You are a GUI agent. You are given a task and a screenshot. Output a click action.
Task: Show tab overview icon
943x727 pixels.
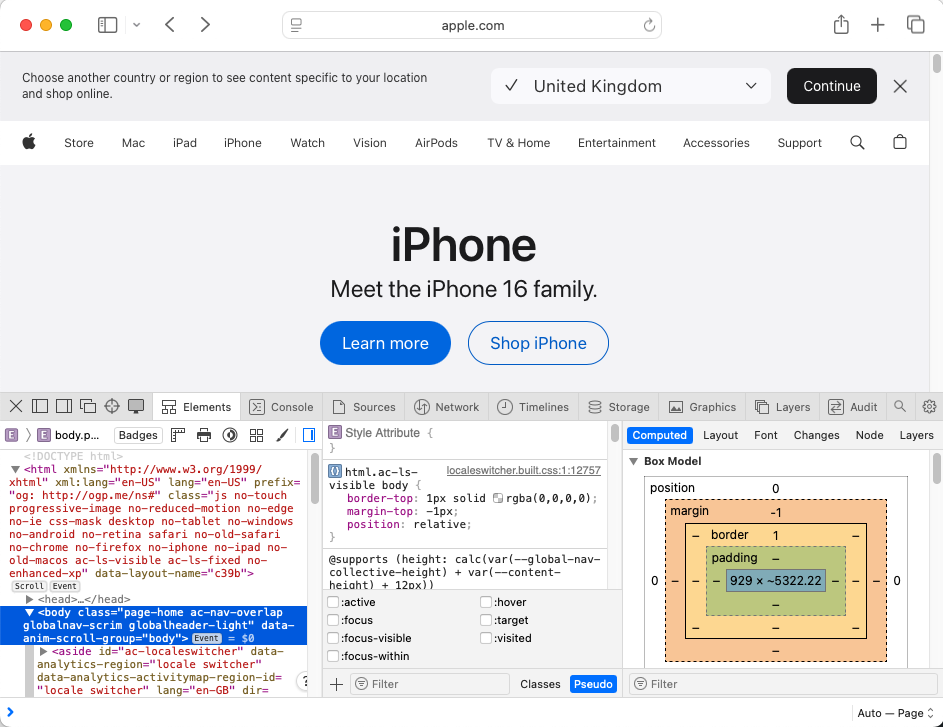click(x=915, y=25)
